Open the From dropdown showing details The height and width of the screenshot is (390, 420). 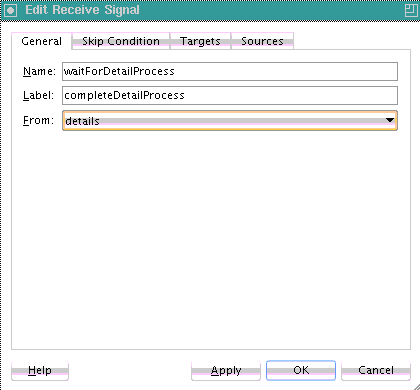point(230,120)
